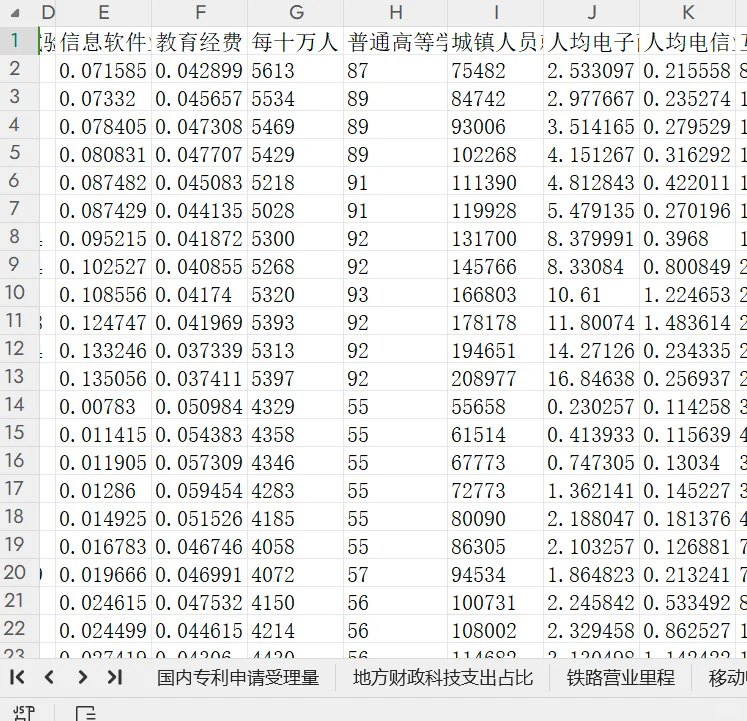
Task: Select cell with value 0.862527
Action: tap(687, 630)
